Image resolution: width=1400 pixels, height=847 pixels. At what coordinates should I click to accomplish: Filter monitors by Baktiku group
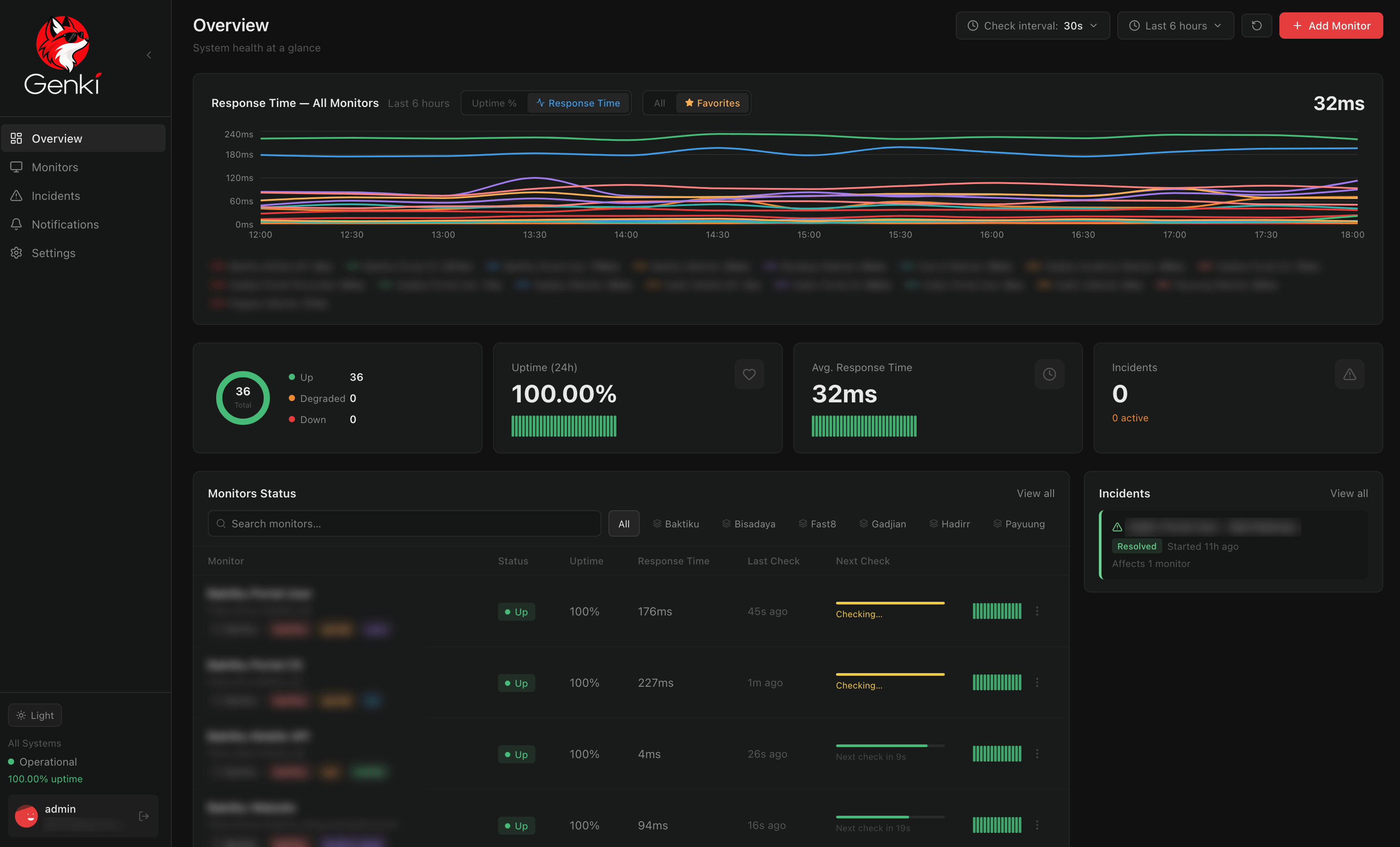click(x=676, y=524)
